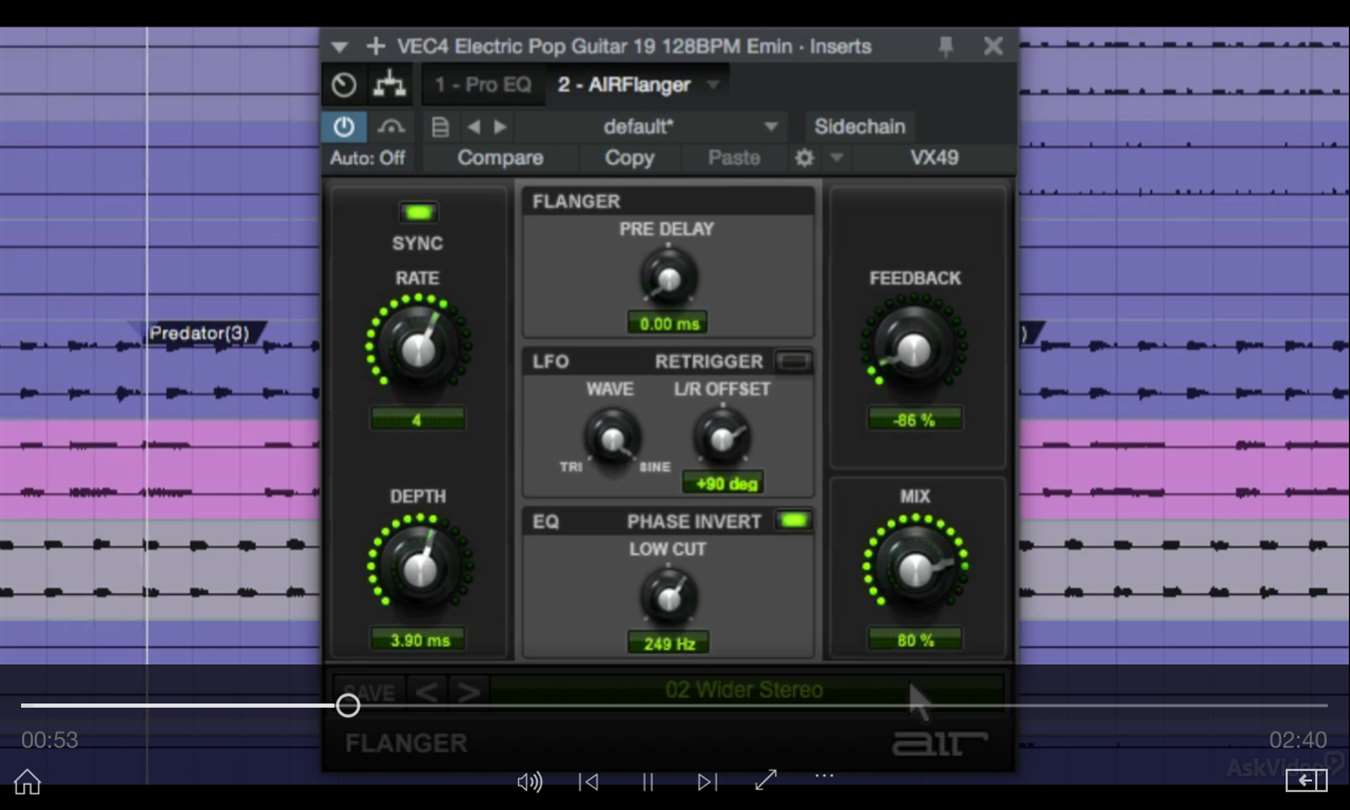The width and height of the screenshot is (1350, 810).
Task: Load the previous preset with left arrow
Action: click(x=474, y=127)
